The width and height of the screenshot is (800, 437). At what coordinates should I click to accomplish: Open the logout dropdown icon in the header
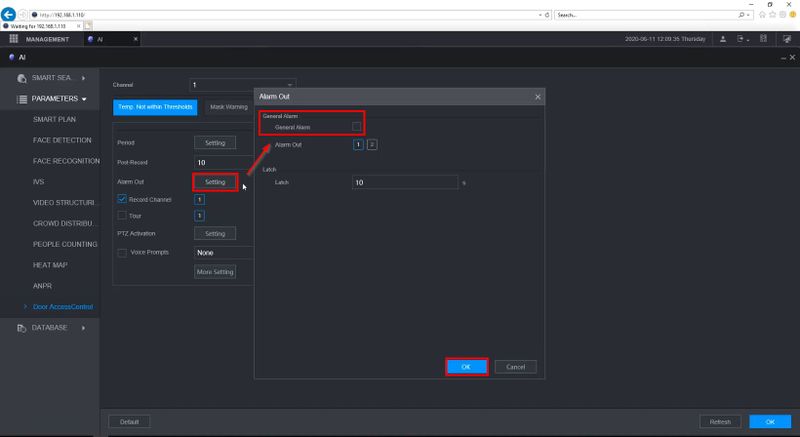(742, 39)
